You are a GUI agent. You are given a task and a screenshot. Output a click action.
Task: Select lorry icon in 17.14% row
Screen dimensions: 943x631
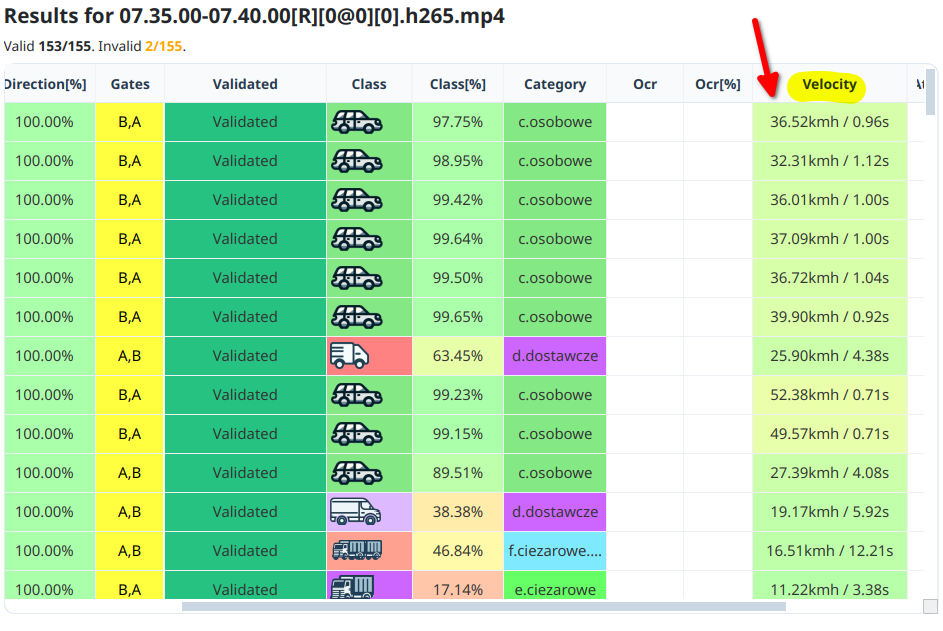352,587
